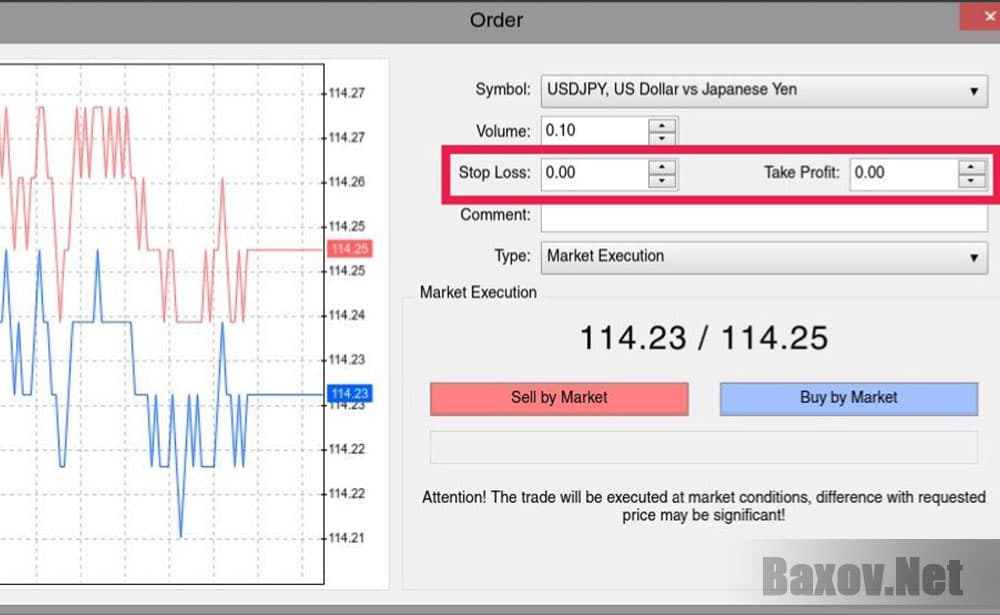Decrement Take Profit with the down arrow
This screenshot has width=1000, height=615.
[971, 181]
